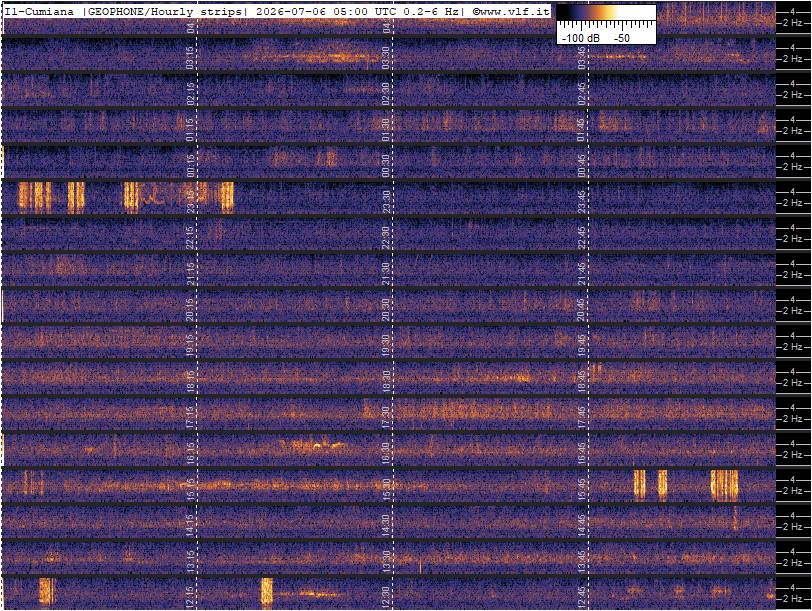Pick the 16:45 time marker
The width and height of the screenshot is (812, 611).
582,454
